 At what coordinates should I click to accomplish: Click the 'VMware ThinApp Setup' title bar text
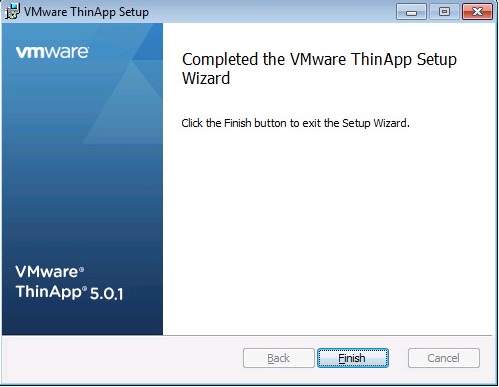[x=86, y=12]
